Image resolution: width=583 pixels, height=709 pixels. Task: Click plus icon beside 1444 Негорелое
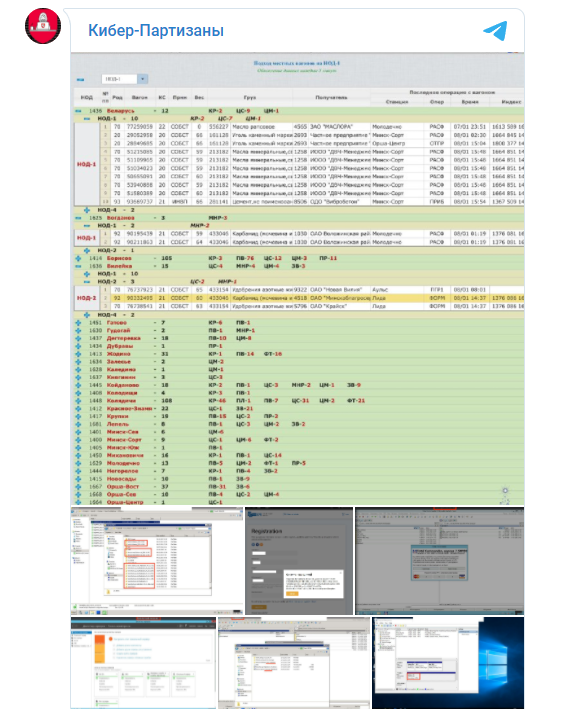[x=78, y=471]
